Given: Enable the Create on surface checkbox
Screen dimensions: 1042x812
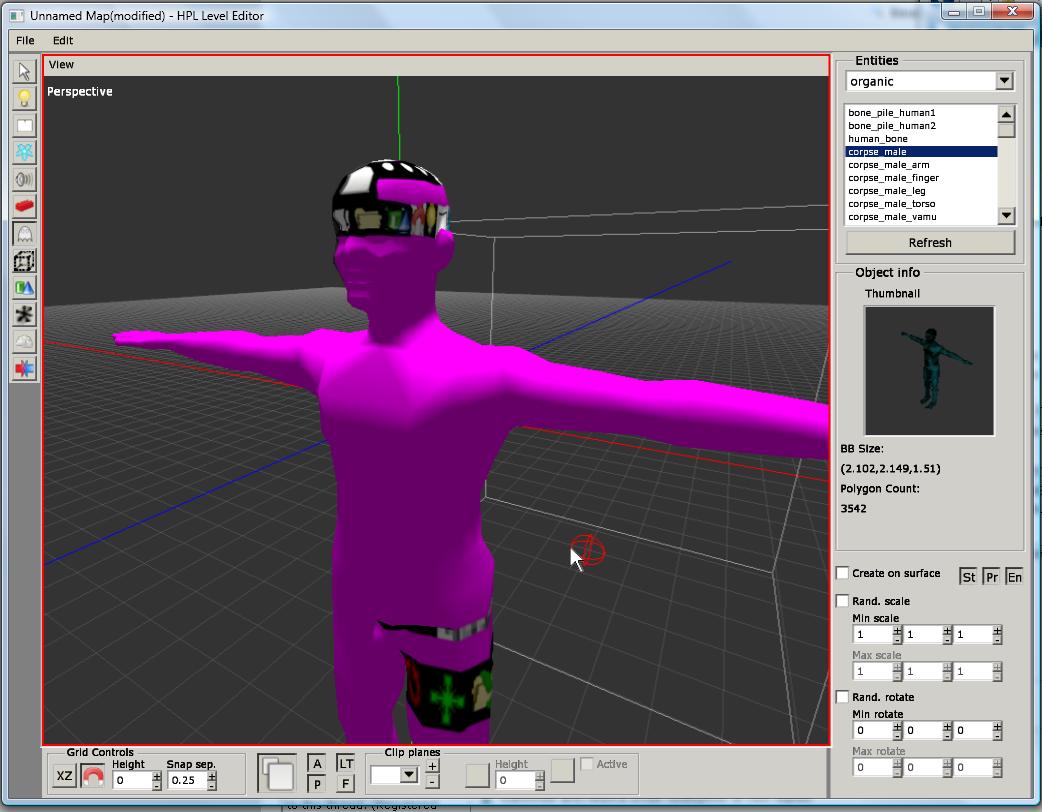Looking at the screenshot, I should tap(842, 573).
